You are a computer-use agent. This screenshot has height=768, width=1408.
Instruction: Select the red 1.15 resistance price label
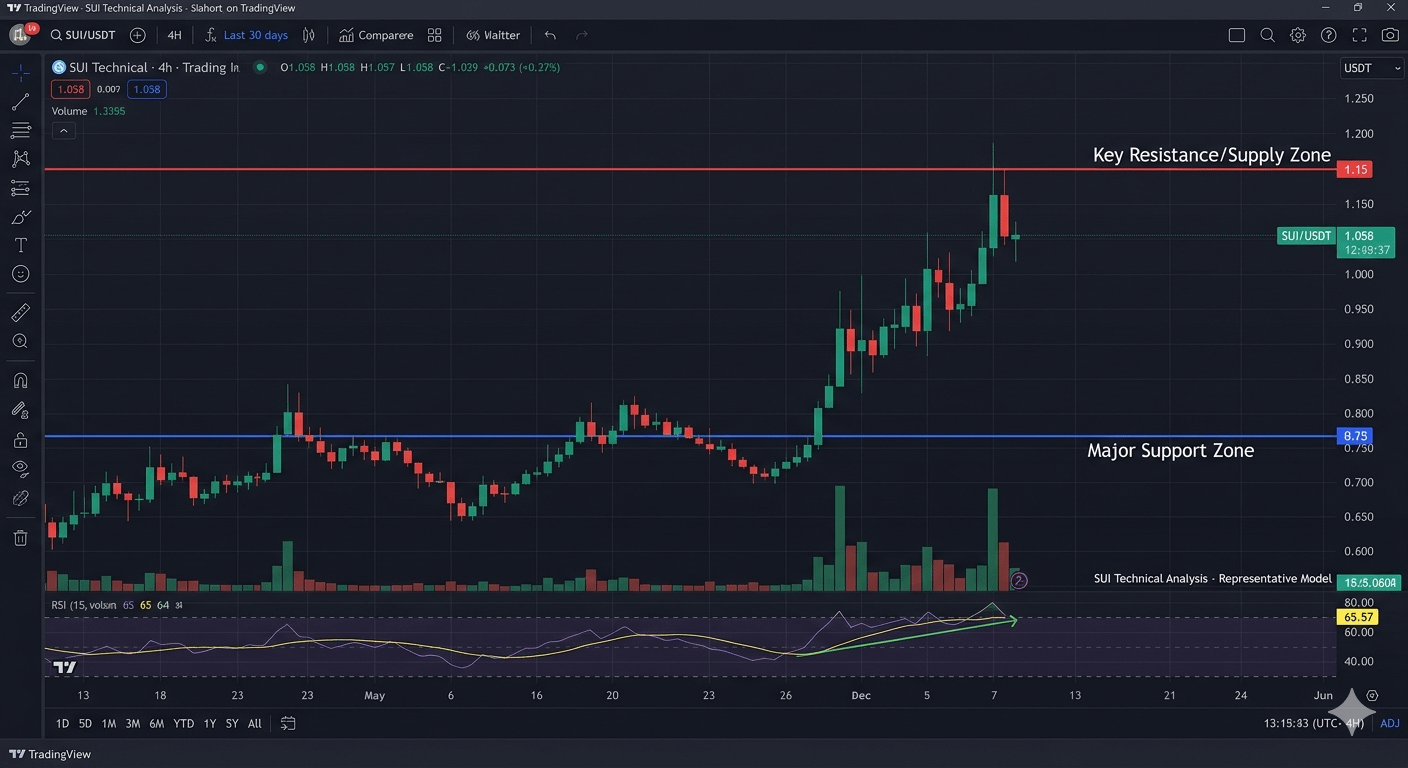coord(1355,170)
